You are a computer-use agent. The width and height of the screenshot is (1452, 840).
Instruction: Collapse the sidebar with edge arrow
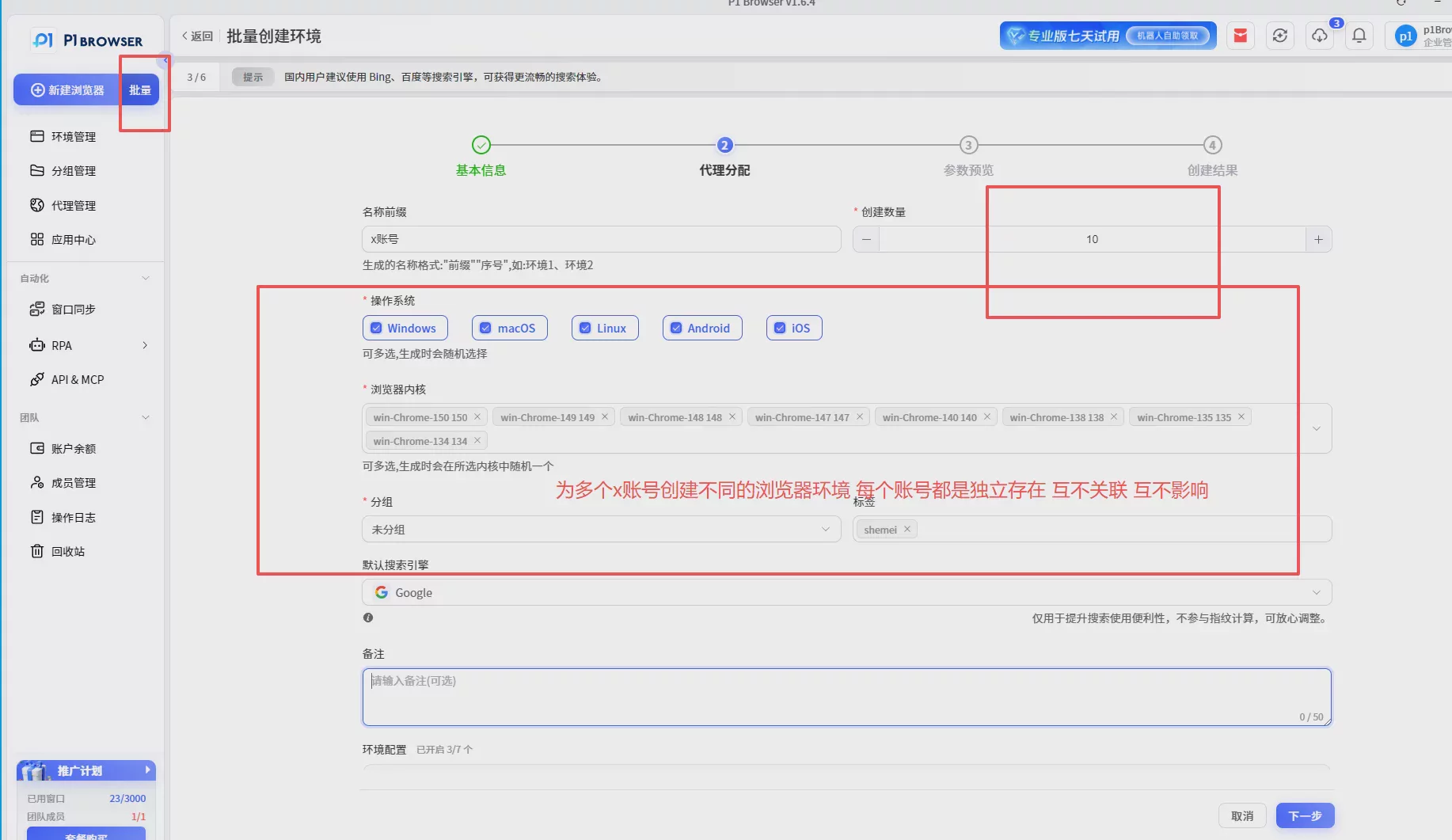click(165, 59)
